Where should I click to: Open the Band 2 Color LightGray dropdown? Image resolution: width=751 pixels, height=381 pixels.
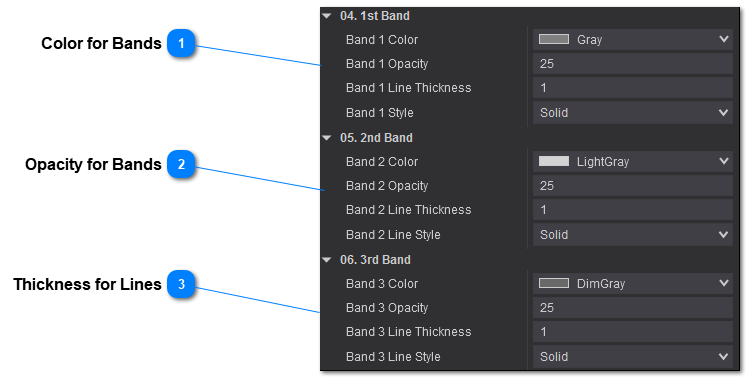coord(633,162)
